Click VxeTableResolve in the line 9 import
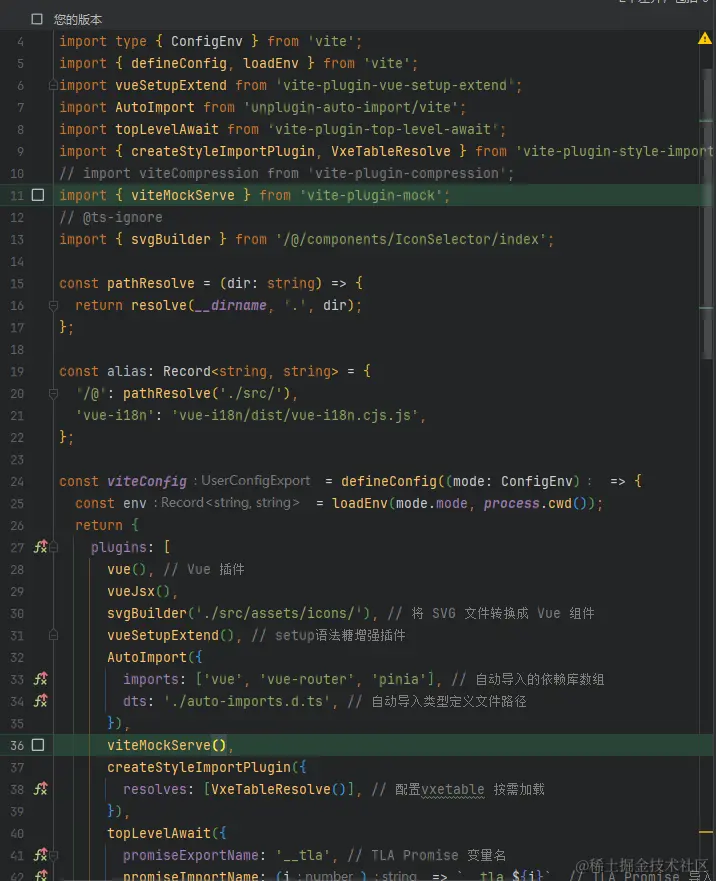Image resolution: width=716 pixels, height=881 pixels. (x=391, y=151)
